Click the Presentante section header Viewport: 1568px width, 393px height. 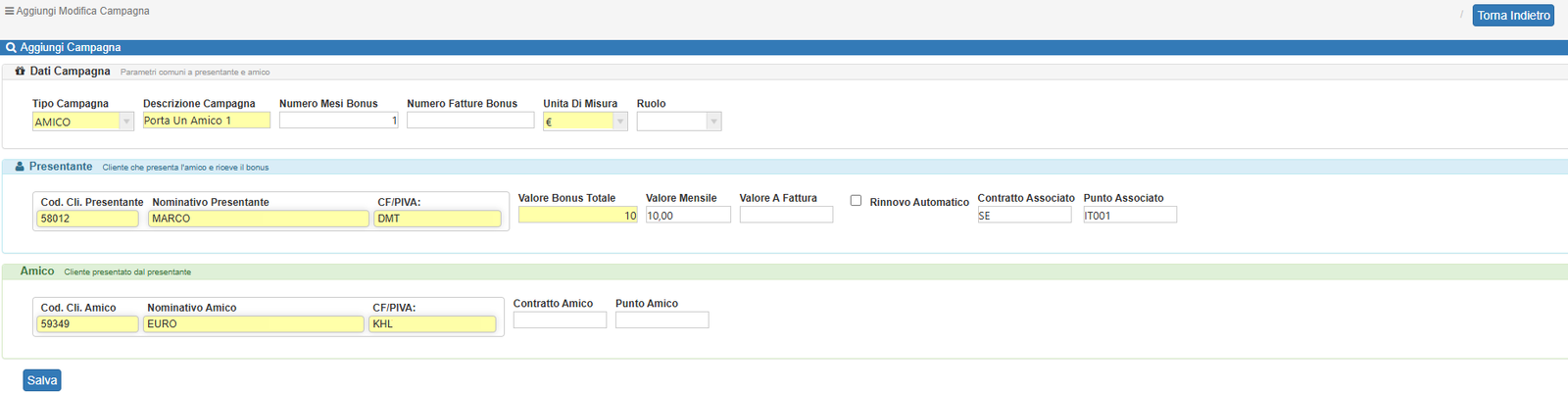61,167
